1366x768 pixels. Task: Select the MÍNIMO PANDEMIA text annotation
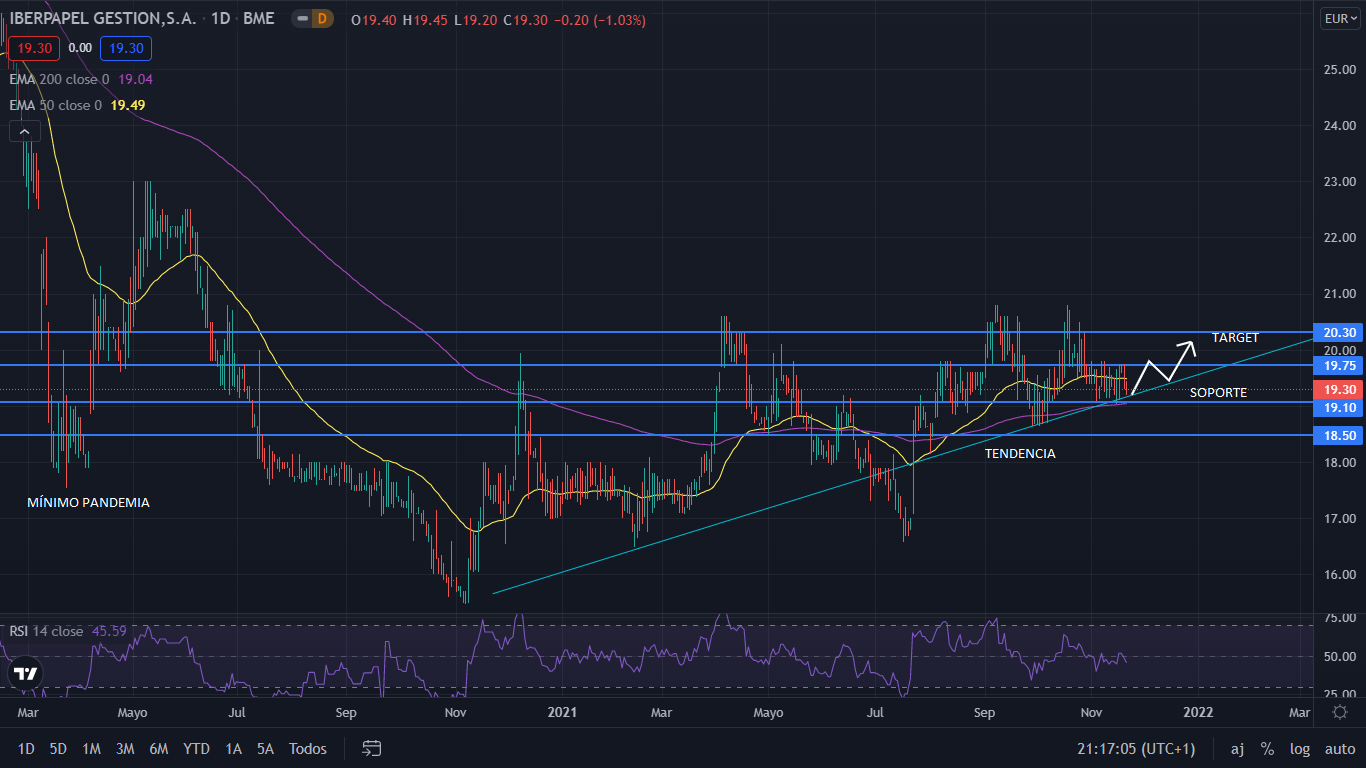pyautogui.click(x=88, y=502)
